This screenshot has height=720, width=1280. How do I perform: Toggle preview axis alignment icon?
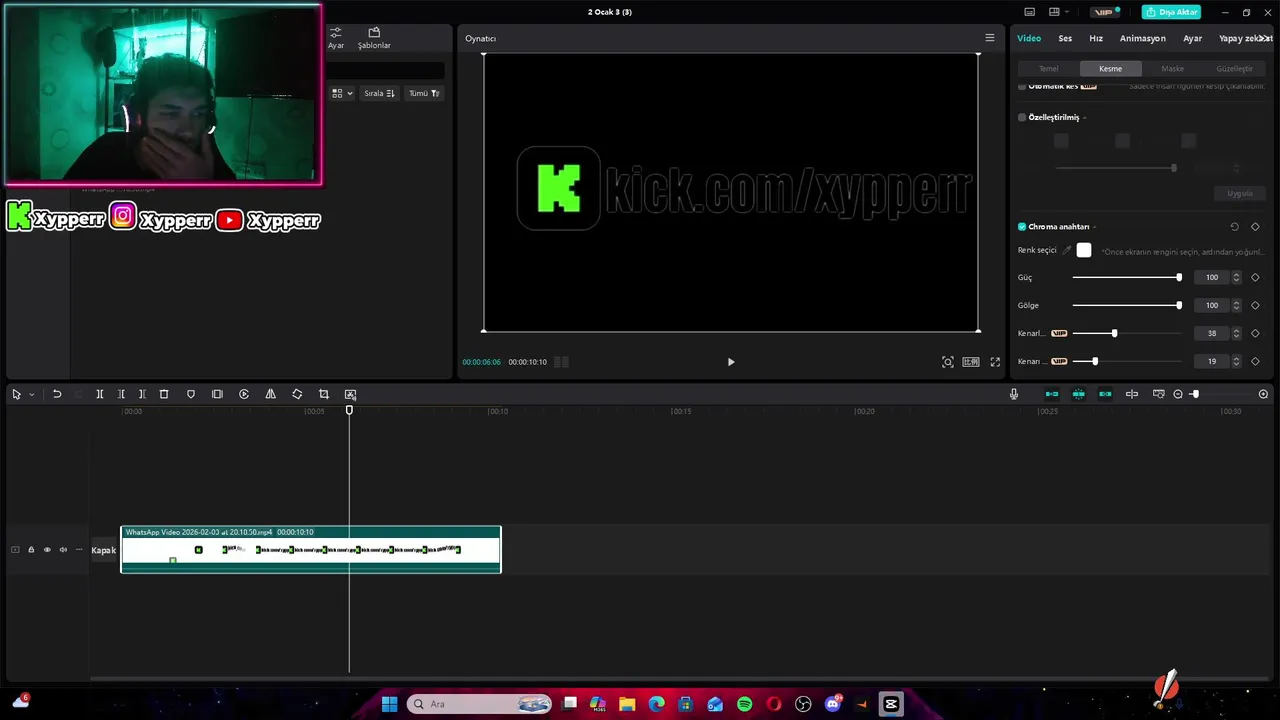pos(1132,394)
